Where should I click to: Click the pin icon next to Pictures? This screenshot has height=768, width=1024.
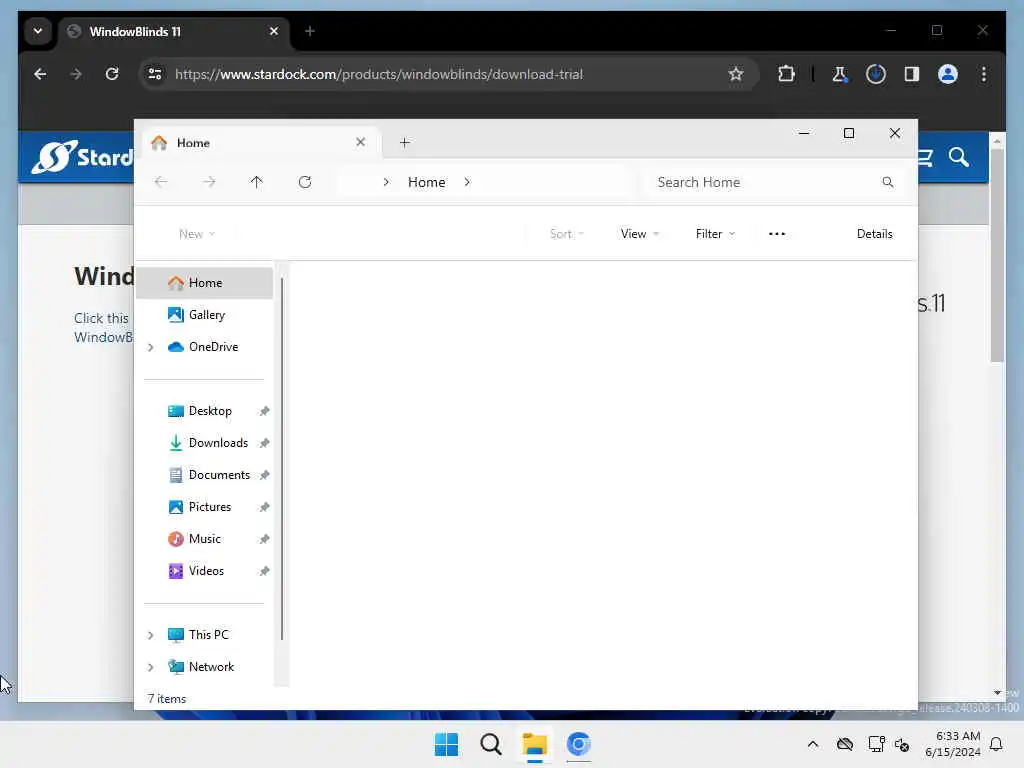click(264, 507)
